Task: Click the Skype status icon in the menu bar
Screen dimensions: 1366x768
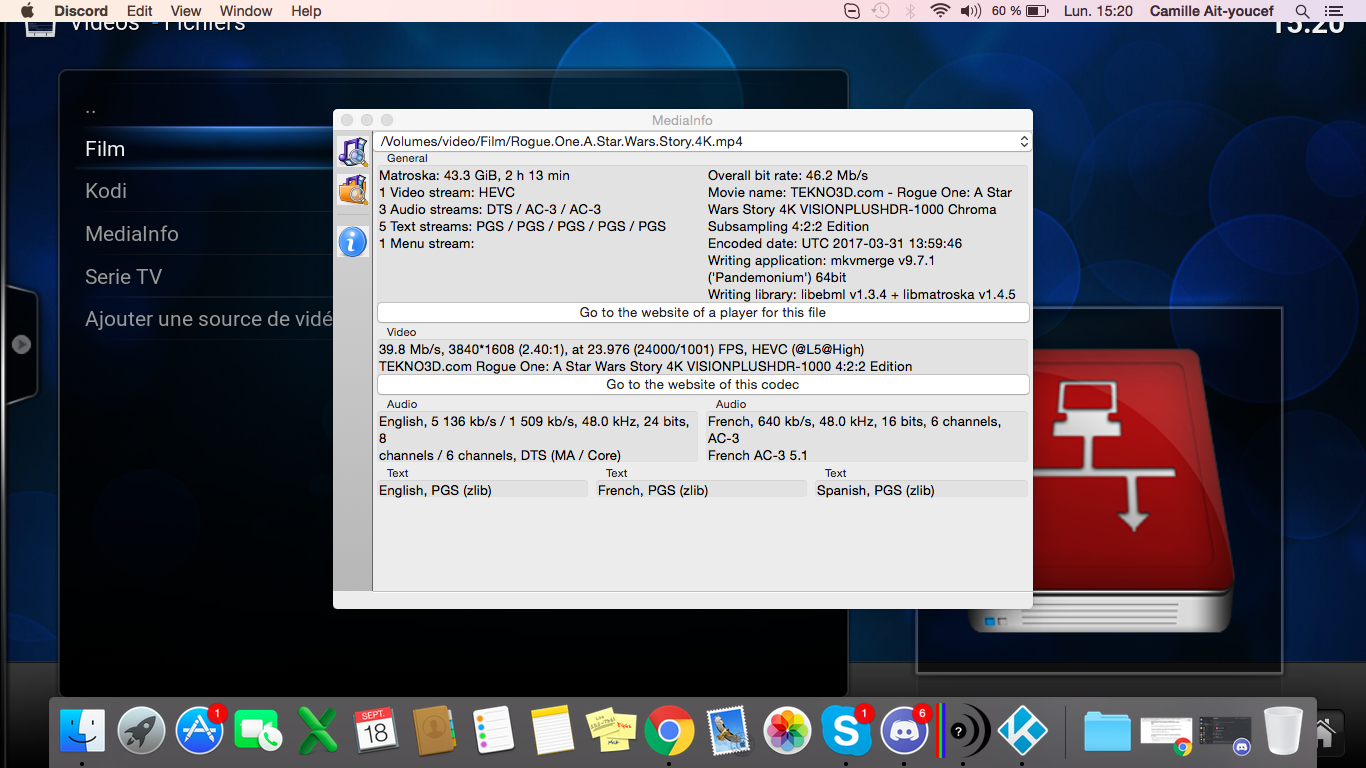Action: [x=851, y=11]
